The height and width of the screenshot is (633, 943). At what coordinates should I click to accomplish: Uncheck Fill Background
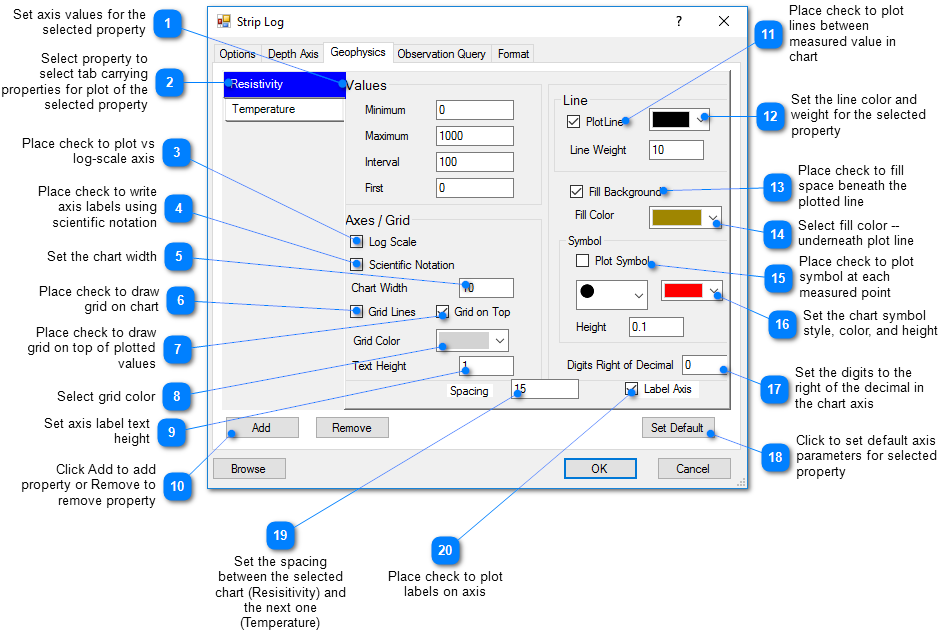577,191
